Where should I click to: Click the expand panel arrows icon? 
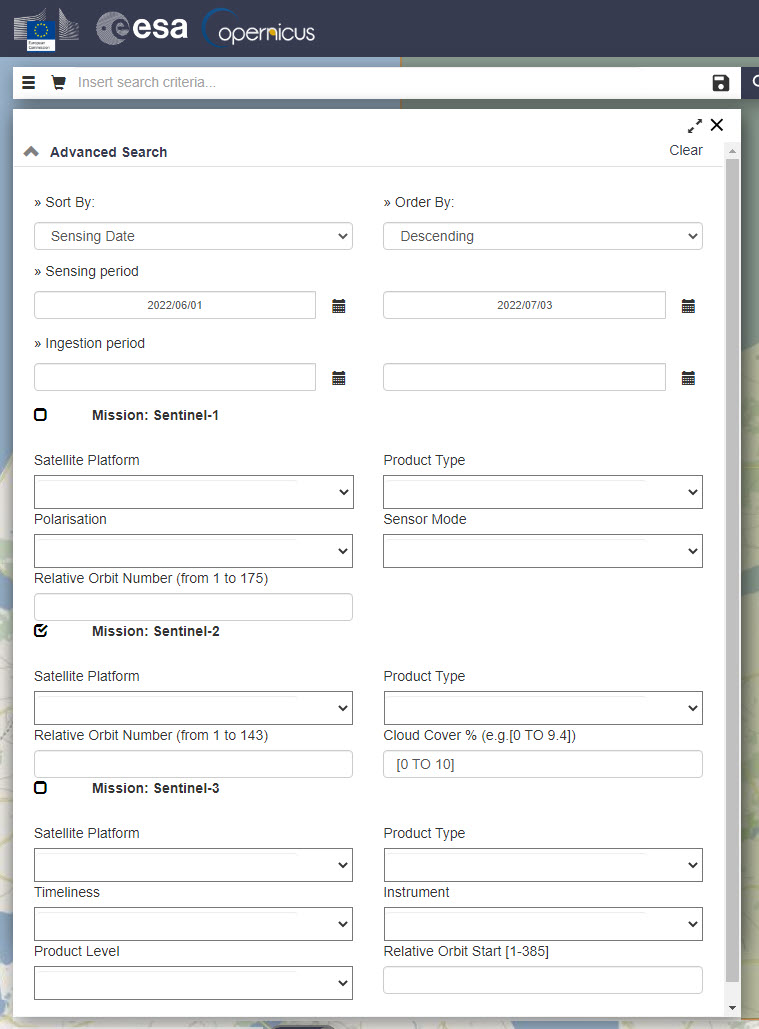tap(695, 126)
